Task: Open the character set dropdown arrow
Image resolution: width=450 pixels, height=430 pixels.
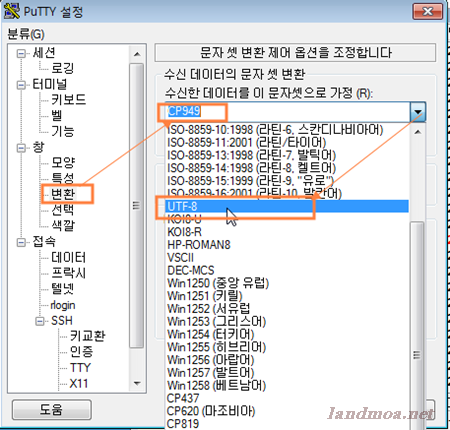Action: click(x=418, y=112)
